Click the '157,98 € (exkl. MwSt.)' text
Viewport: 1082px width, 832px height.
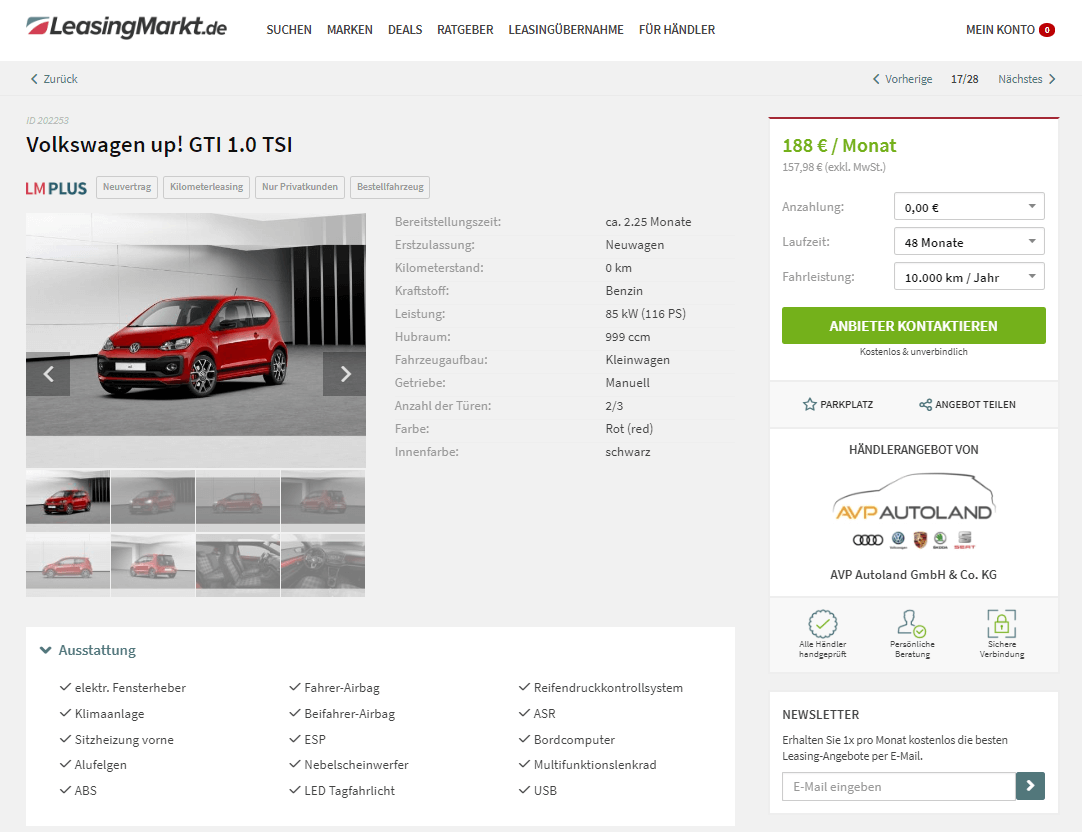click(834, 167)
